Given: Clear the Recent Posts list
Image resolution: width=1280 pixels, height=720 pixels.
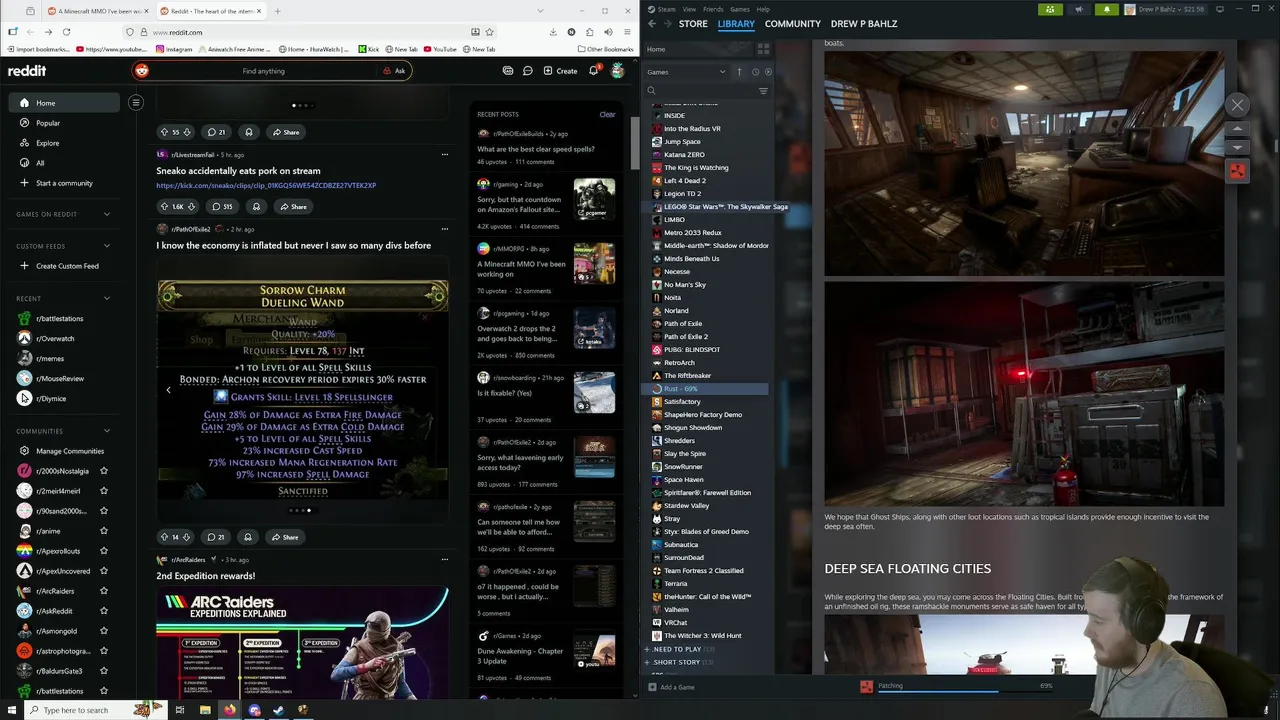Looking at the screenshot, I should tap(607, 114).
